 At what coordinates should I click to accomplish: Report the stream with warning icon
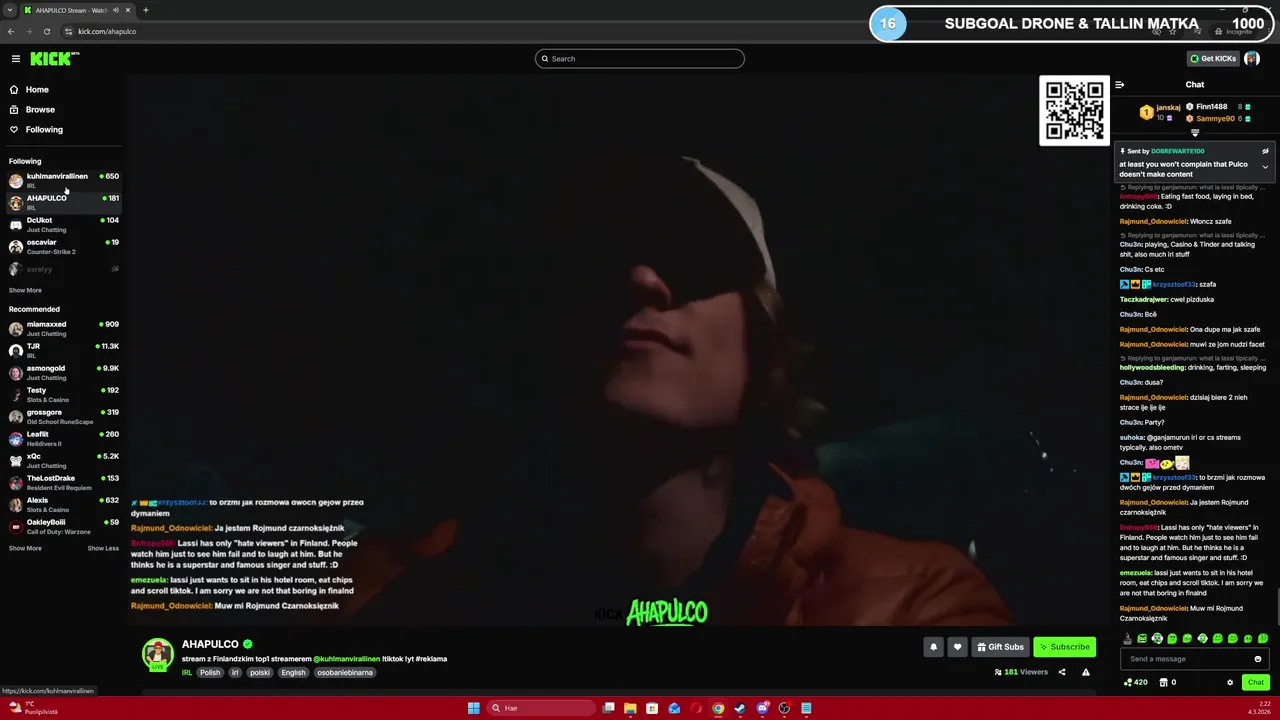tap(1086, 672)
